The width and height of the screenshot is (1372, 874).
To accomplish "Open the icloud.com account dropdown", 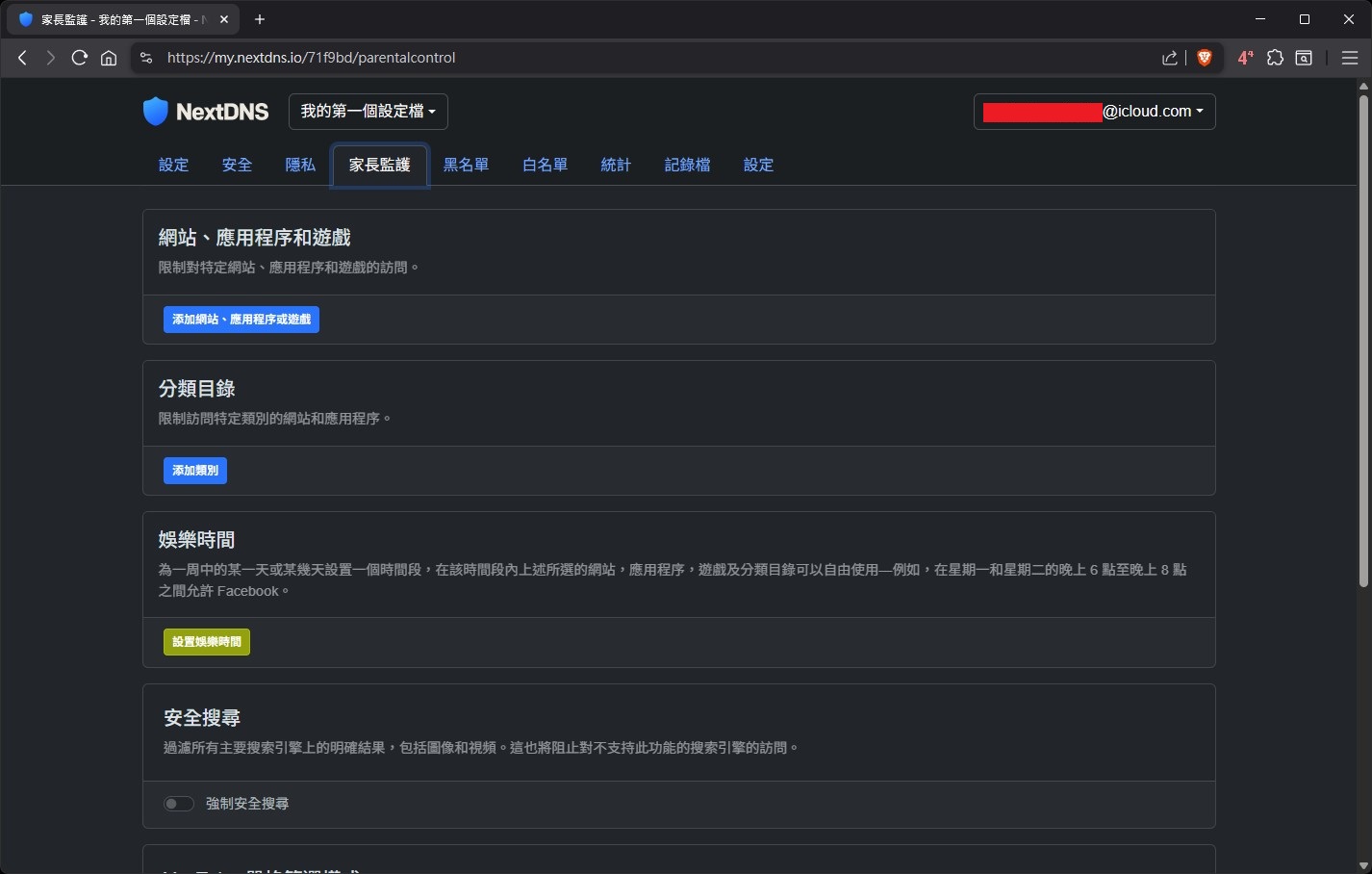I will pyautogui.click(x=1095, y=112).
